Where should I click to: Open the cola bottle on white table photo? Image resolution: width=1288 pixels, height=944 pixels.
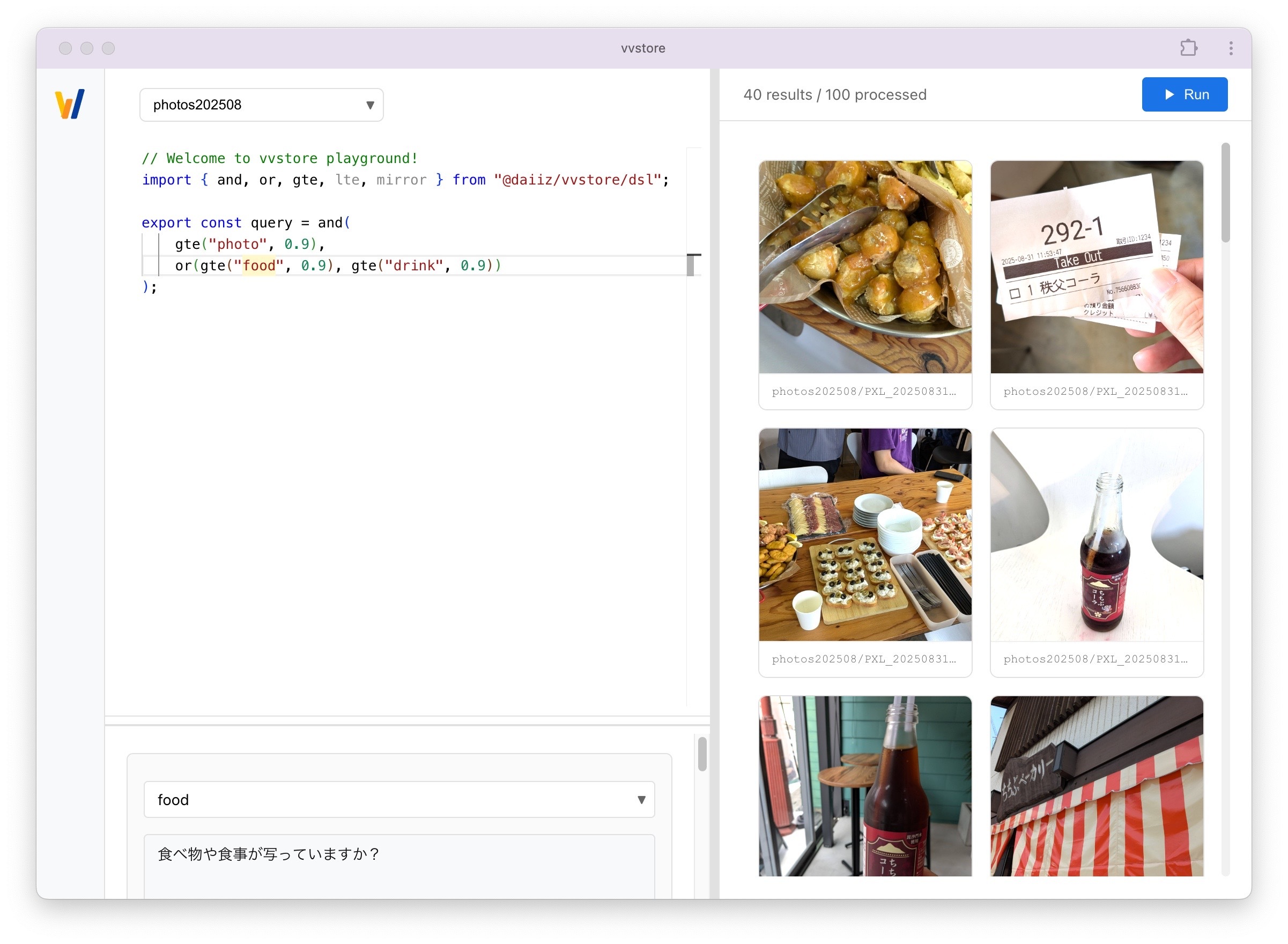[1096, 534]
